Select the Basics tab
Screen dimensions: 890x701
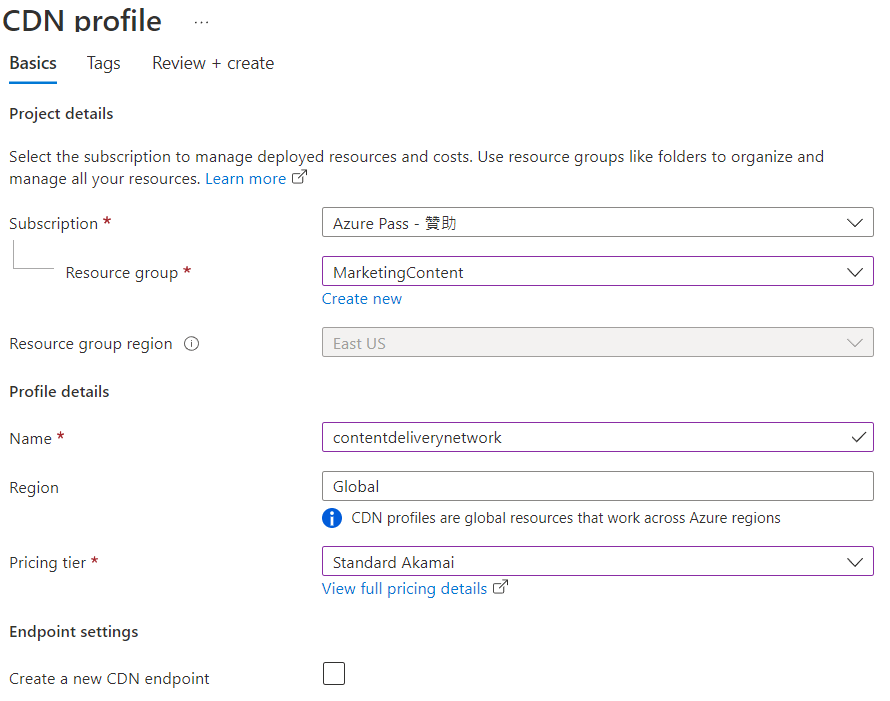pos(33,63)
